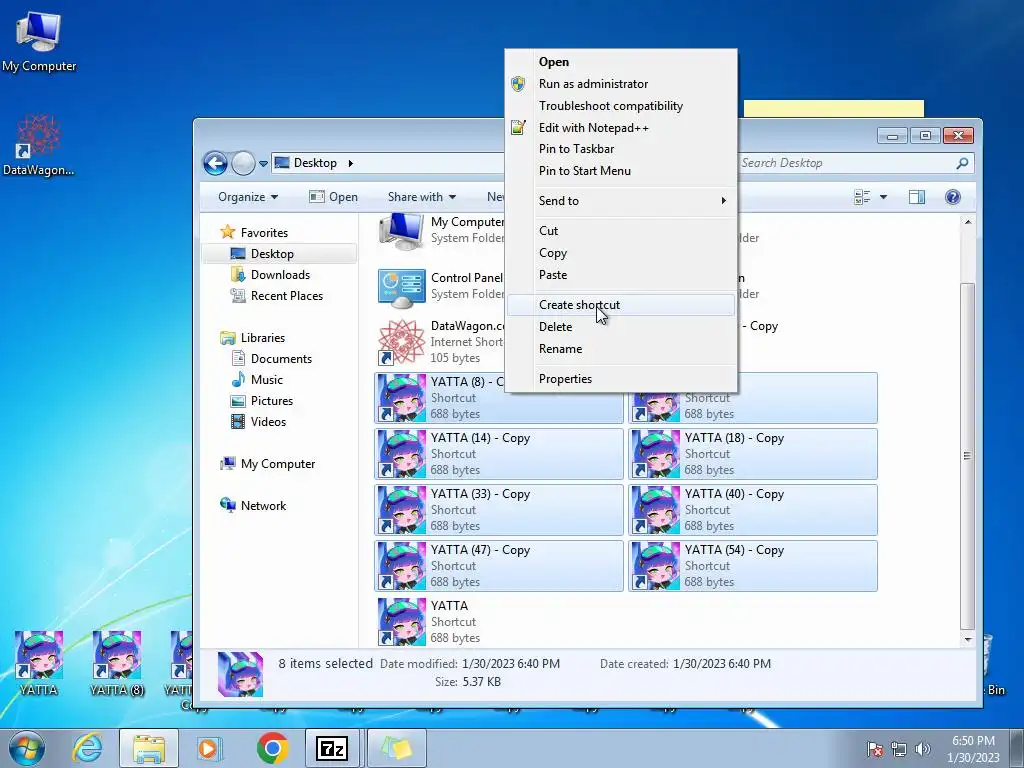Screen dimensions: 1024x768
Task: Open Windows Media Player taskbar icon
Action: pos(210,748)
